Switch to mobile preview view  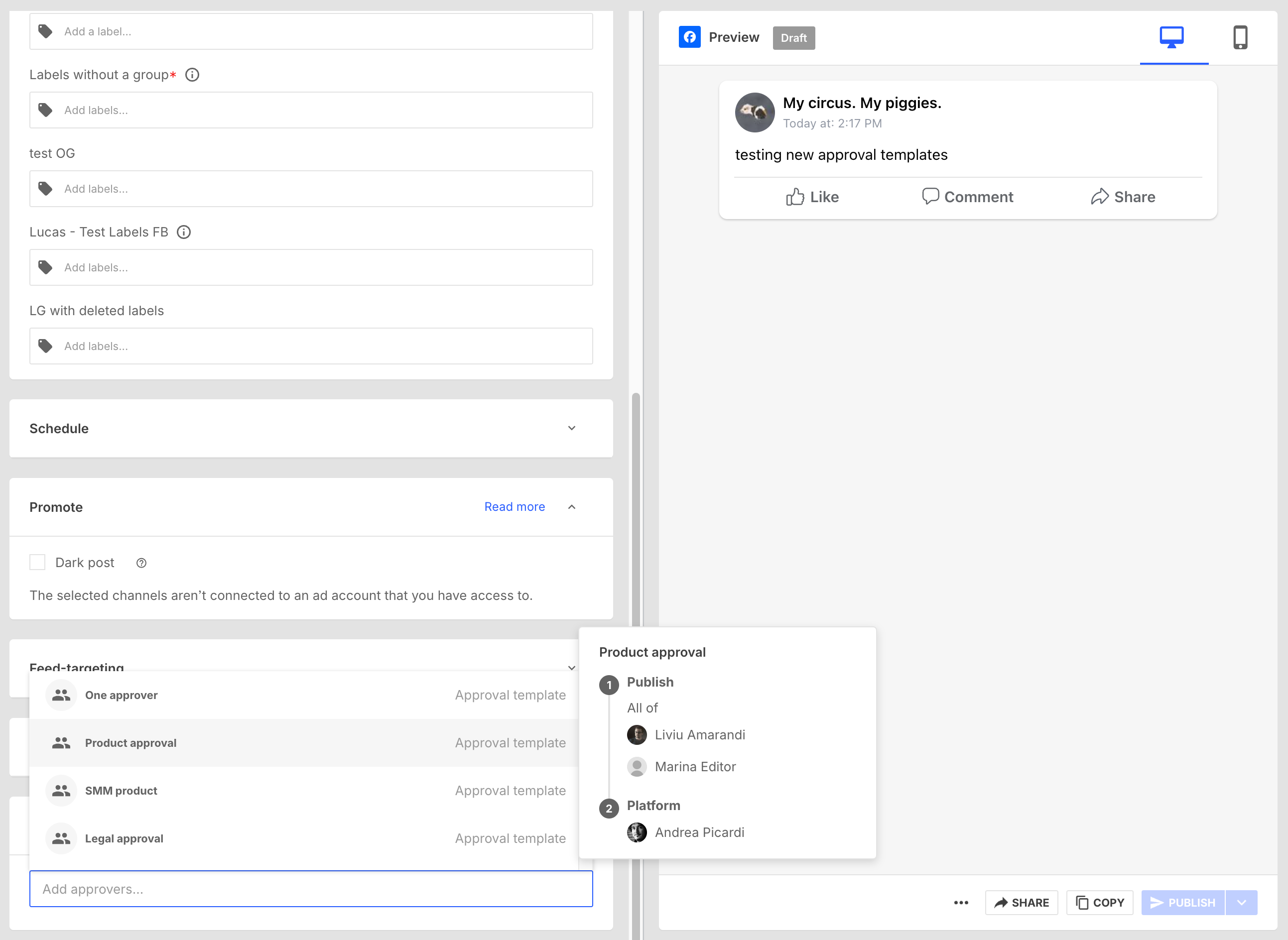point(1241,38)
